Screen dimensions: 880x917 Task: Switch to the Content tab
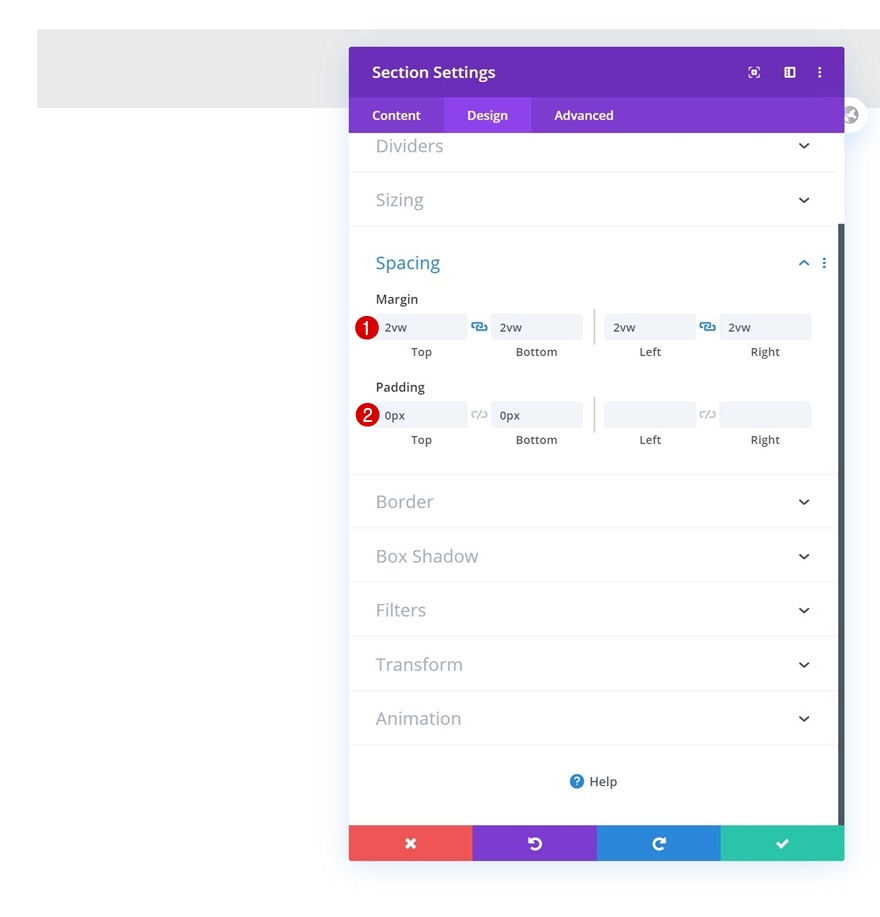pyautogui.click(x=396, y=115)
